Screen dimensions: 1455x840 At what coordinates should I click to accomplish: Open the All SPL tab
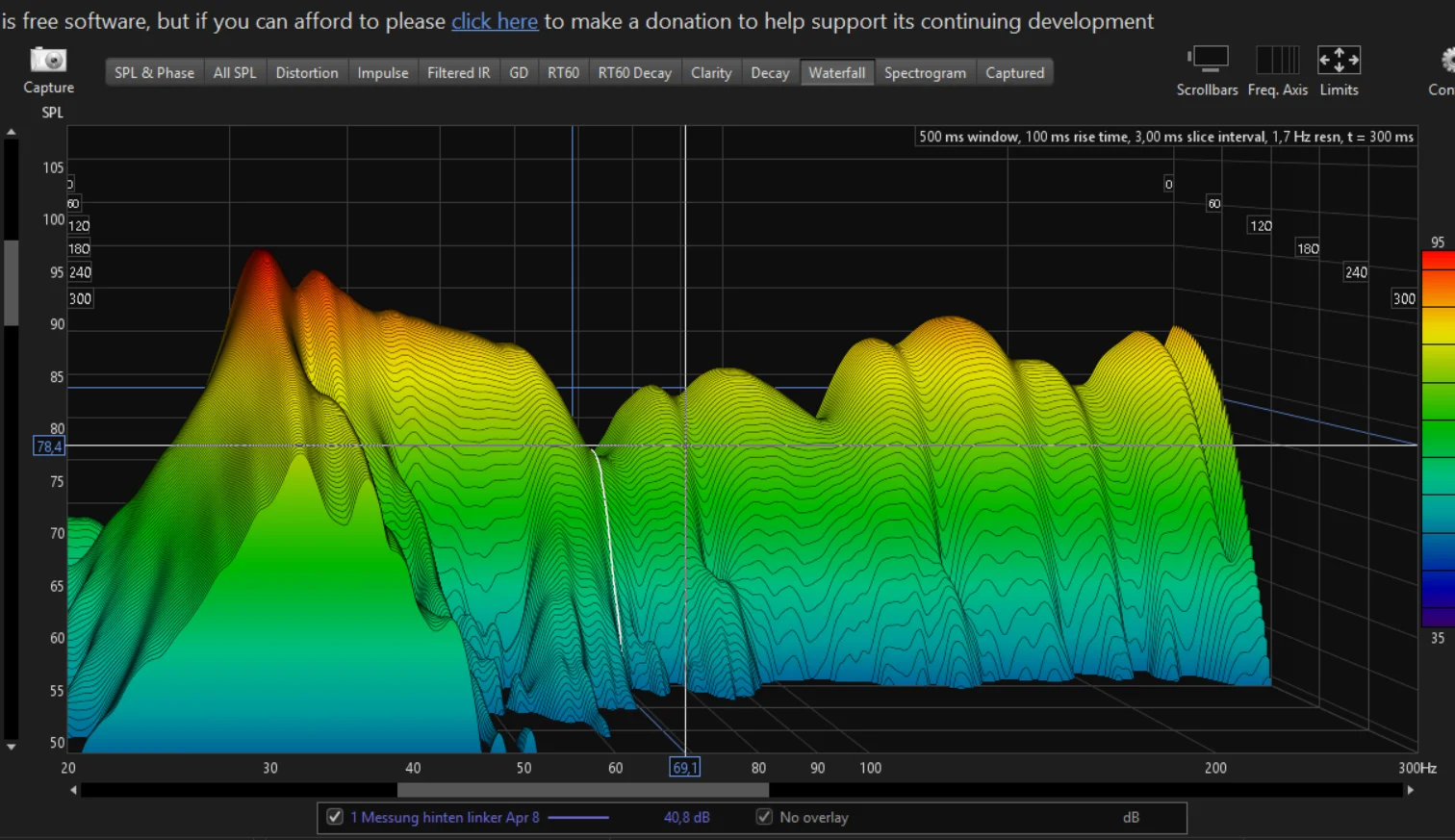235,72
